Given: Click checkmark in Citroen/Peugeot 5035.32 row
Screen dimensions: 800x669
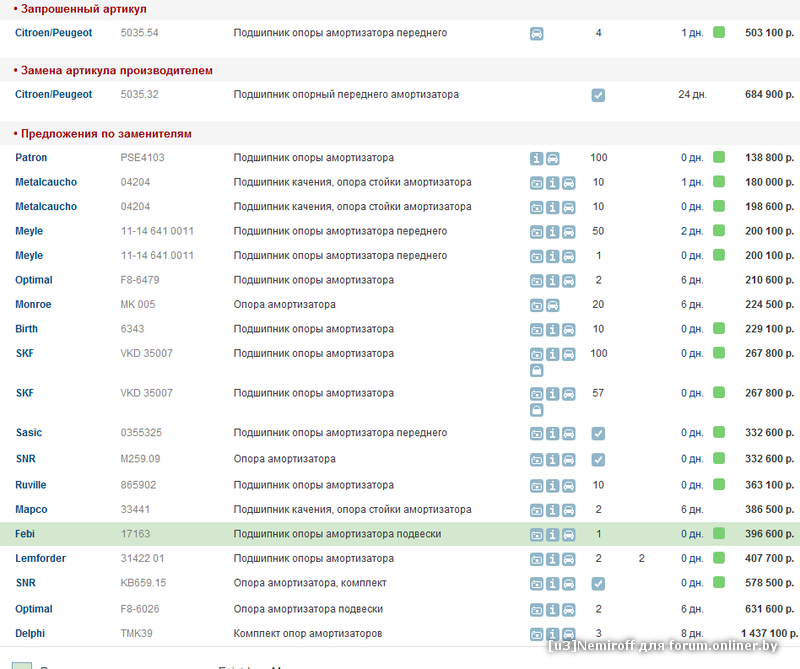Looking at the screenshot, I should 598,95.
